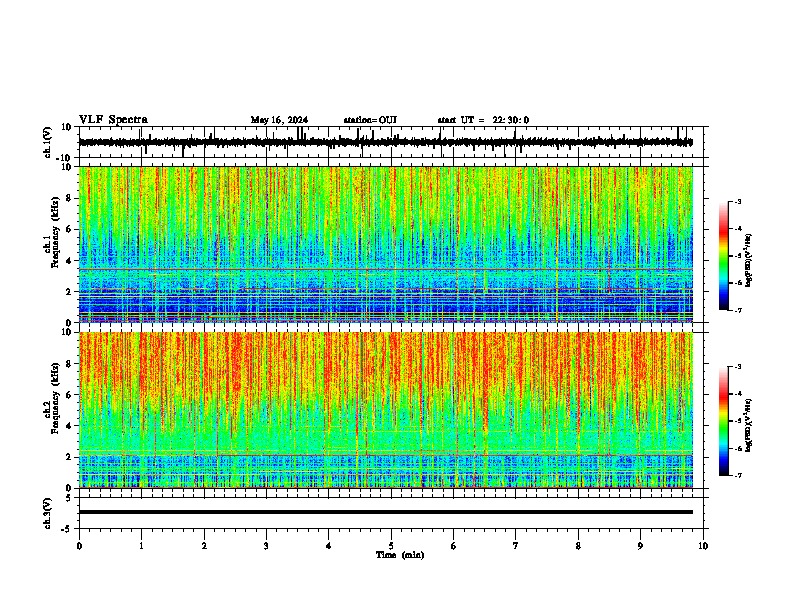Click the "-3" label on ch.2 colorbar
Screen dimensions: 792x612
click(737, 367)
